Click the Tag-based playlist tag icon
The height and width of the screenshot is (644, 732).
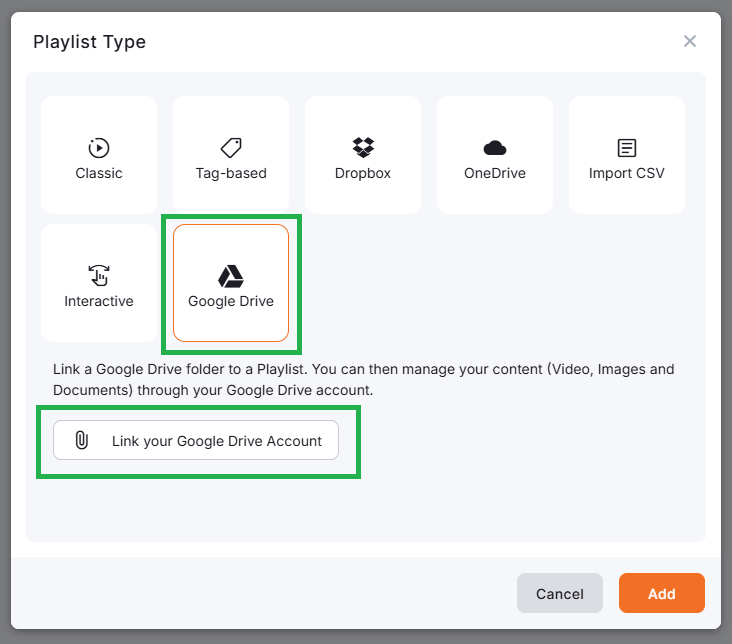231,148
